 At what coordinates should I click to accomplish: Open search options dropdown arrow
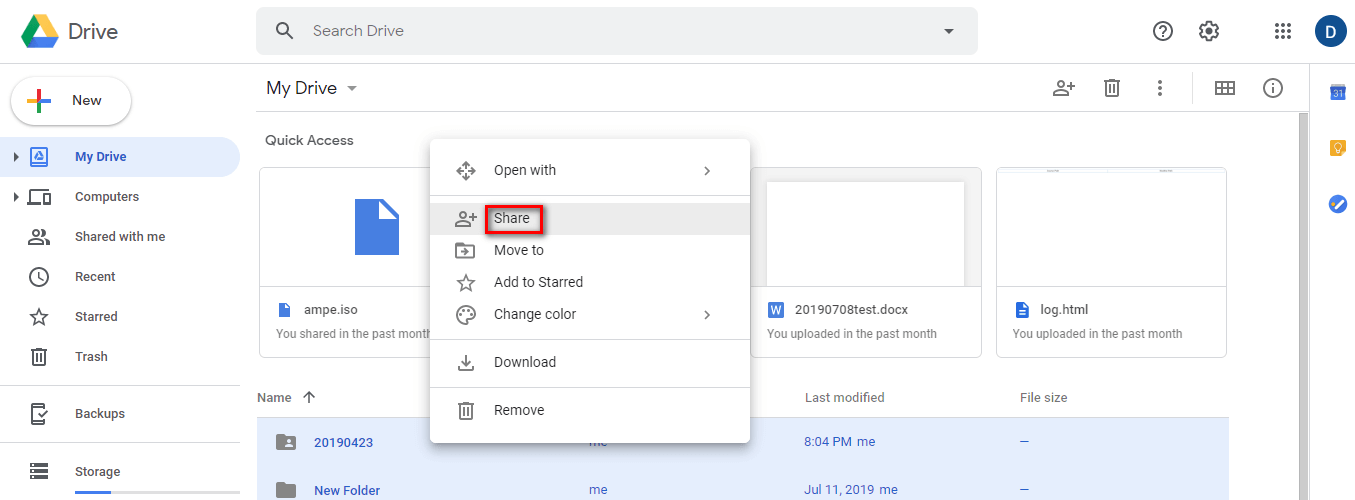tap(949, 31)
